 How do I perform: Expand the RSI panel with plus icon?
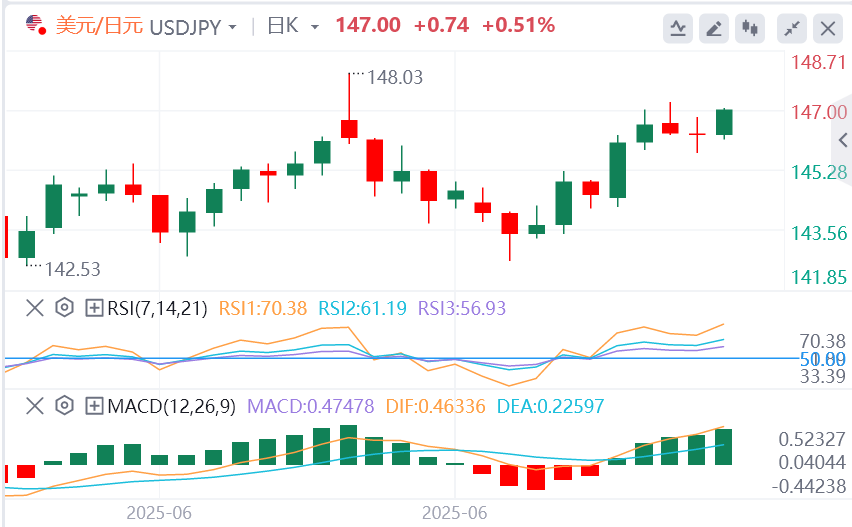point(95,308)
